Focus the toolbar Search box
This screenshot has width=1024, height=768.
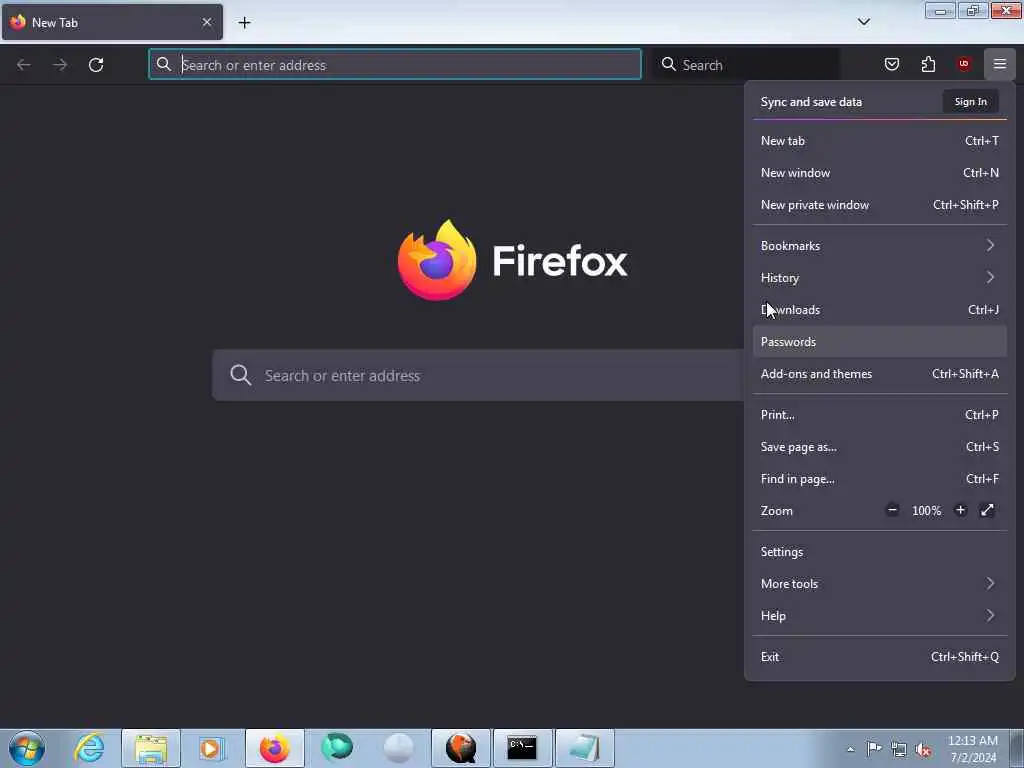[748, 65]
